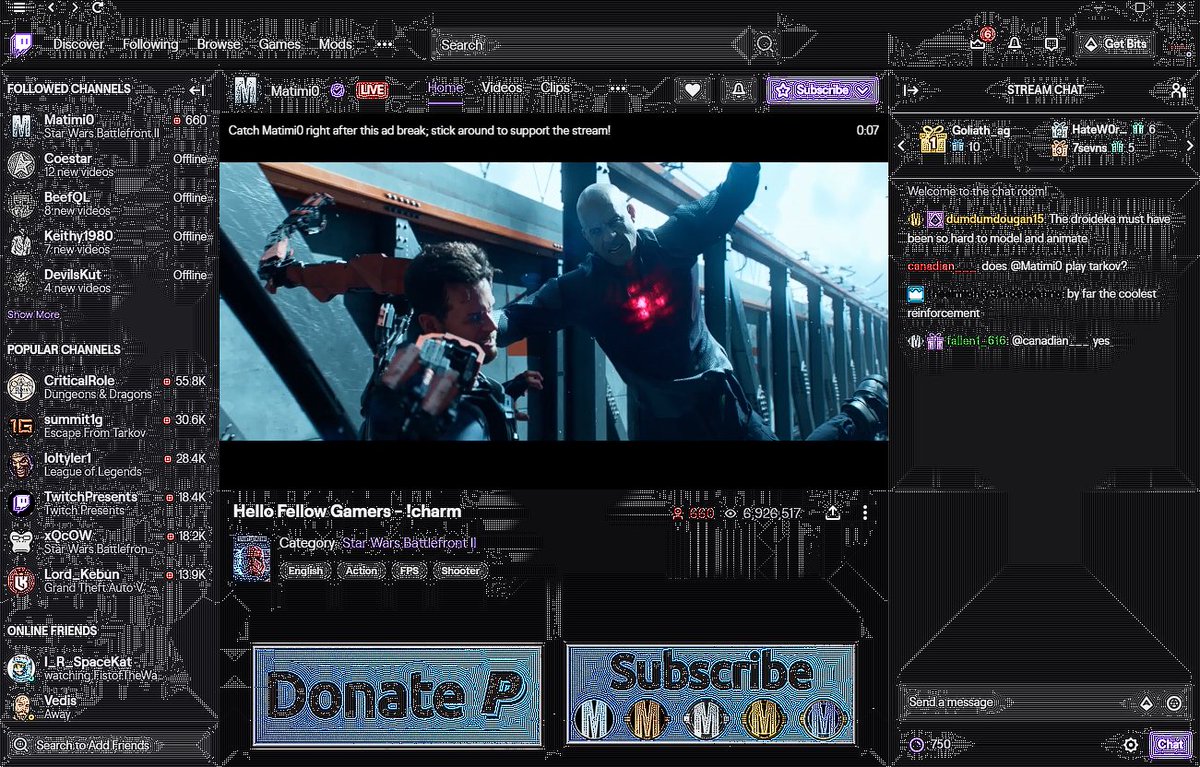The width and height of the screenshot is (1200, 767).
Task: Open more top navigation options ellipsis
Action: coord(385,45)
